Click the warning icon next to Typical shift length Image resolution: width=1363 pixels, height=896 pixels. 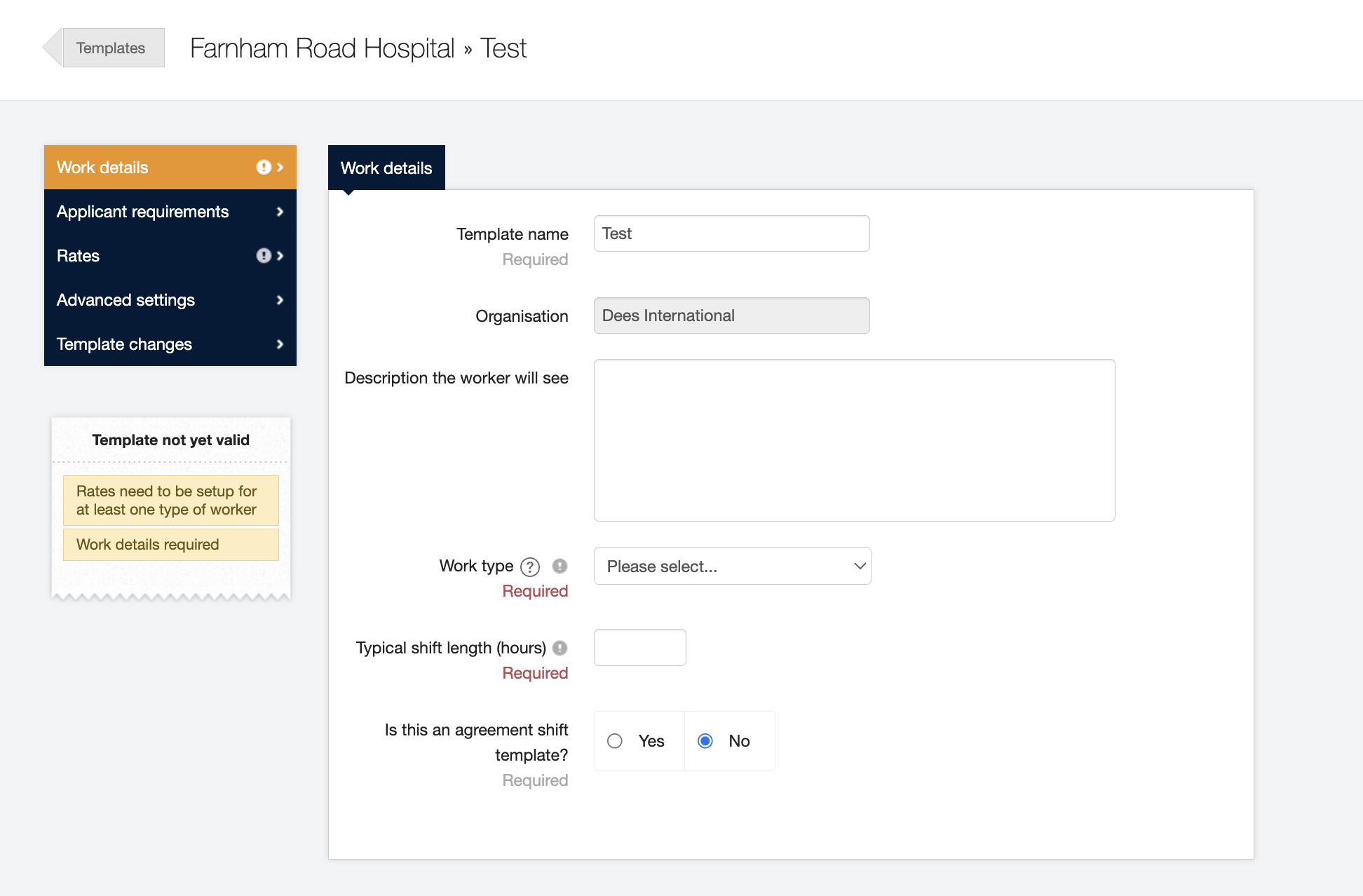(560, 648)
